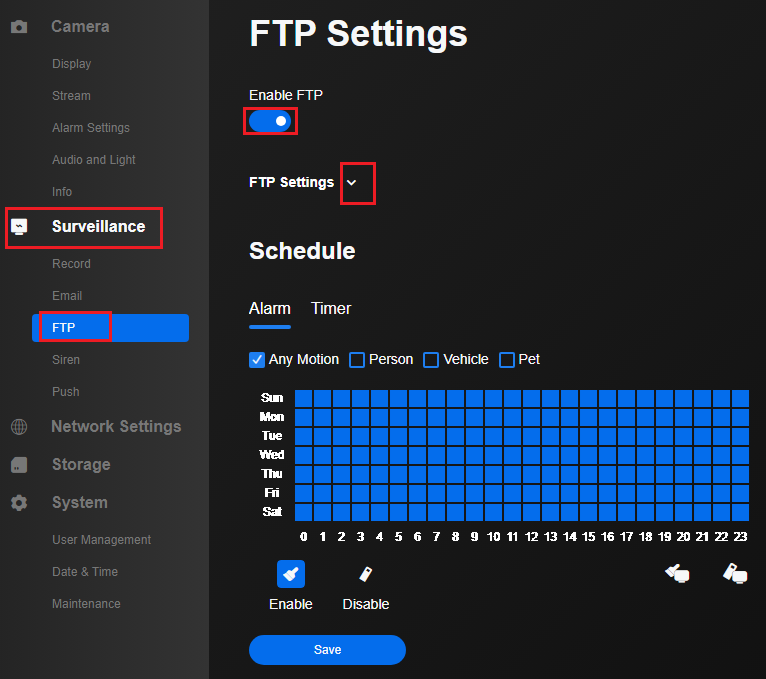Image resolution: width=766 pixels, height=679 pixels.
Task: Click the Sunday hour 0 schedule cell
Action: coord(304,398)
